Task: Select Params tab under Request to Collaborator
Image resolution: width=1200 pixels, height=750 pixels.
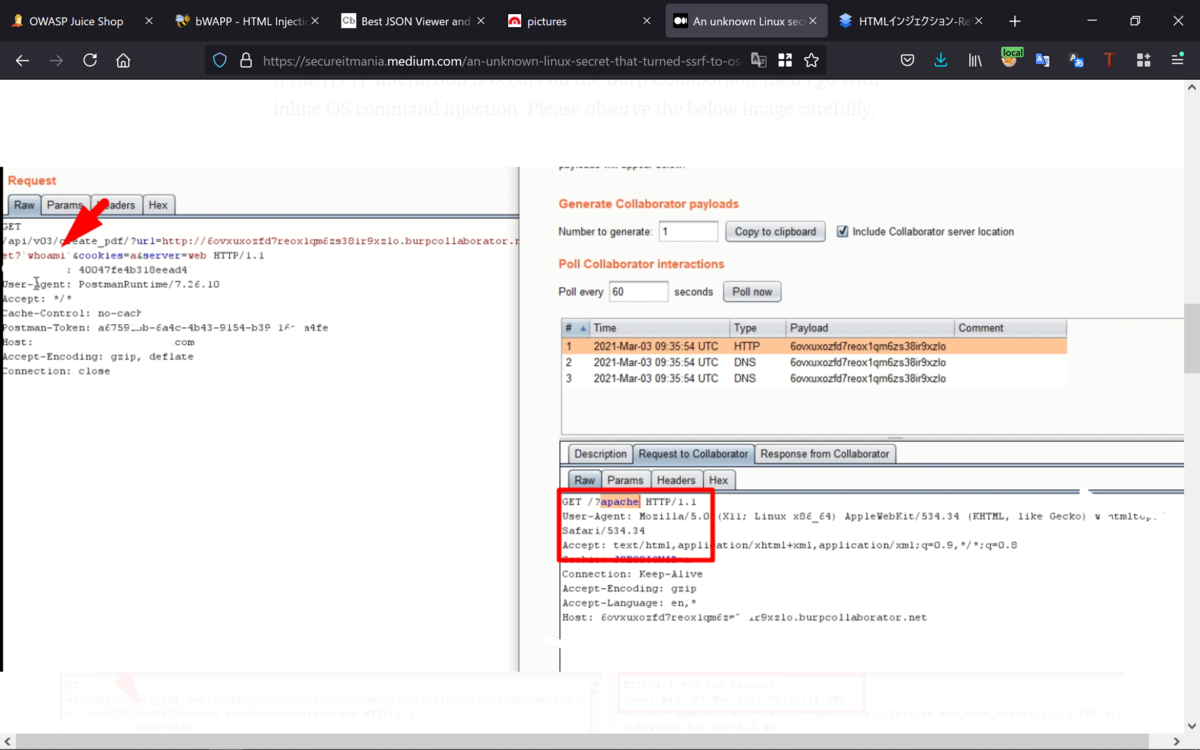Action: 626,480
